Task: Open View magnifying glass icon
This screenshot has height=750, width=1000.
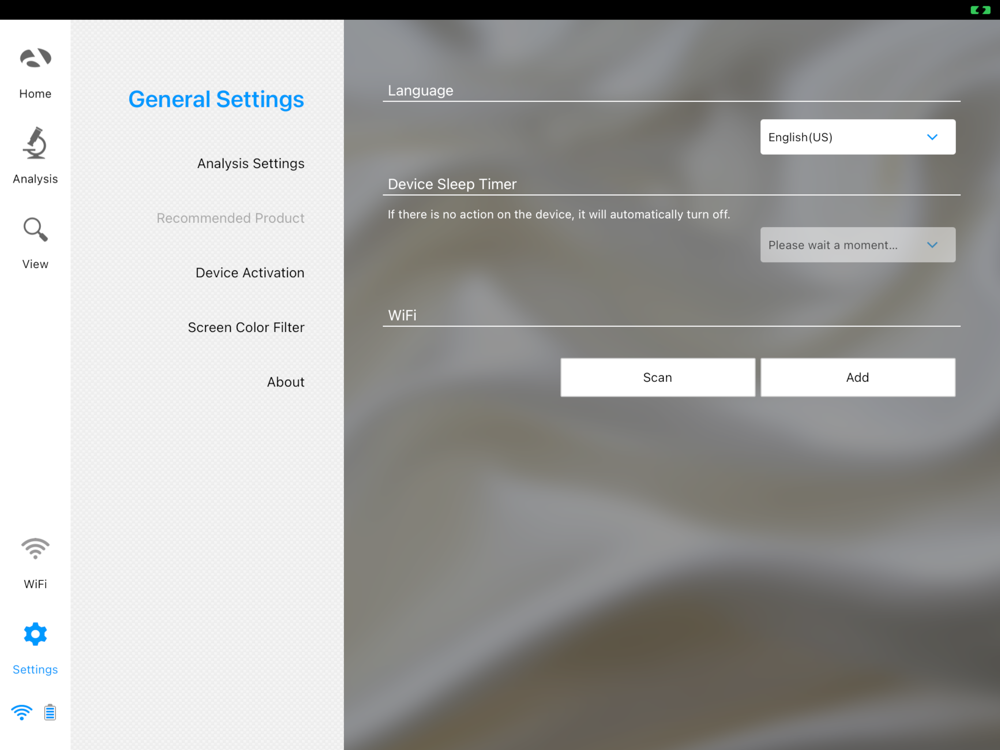Action: coord(35,230)
